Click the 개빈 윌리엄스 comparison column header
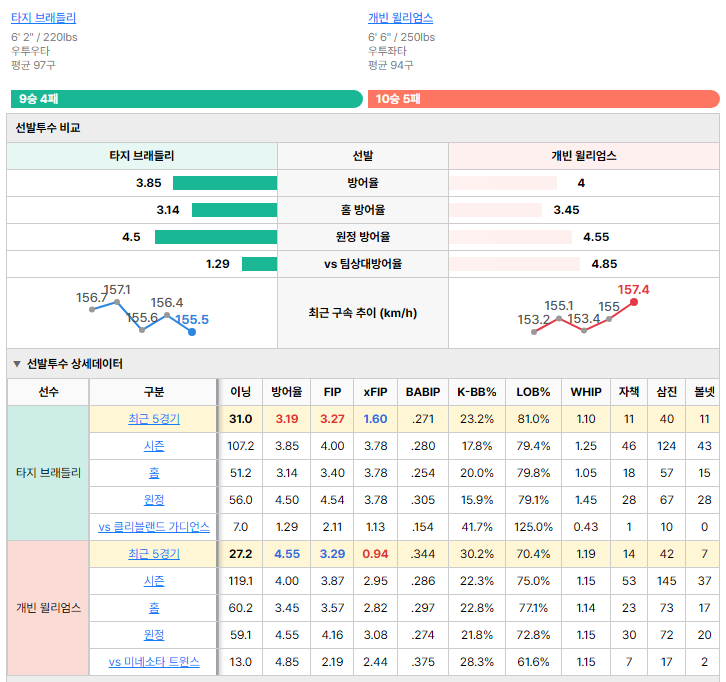This screenshot has height=682, width=726. 584,156
